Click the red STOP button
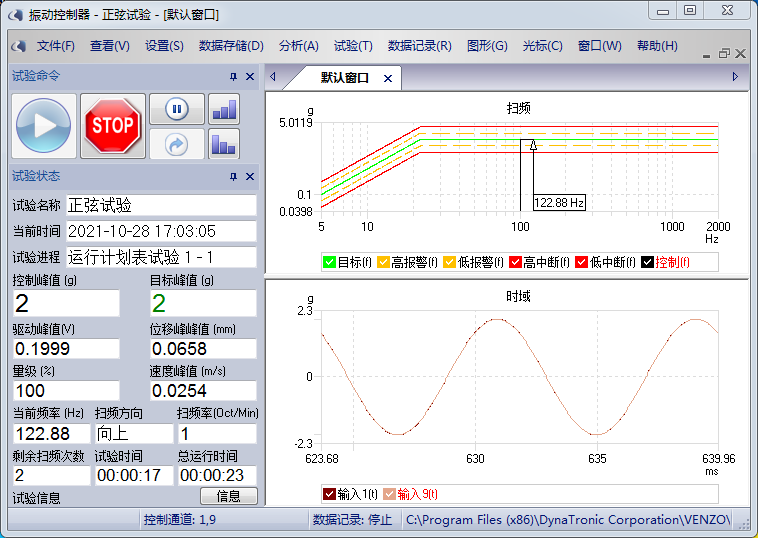758x538 pixels. [113, 126]
